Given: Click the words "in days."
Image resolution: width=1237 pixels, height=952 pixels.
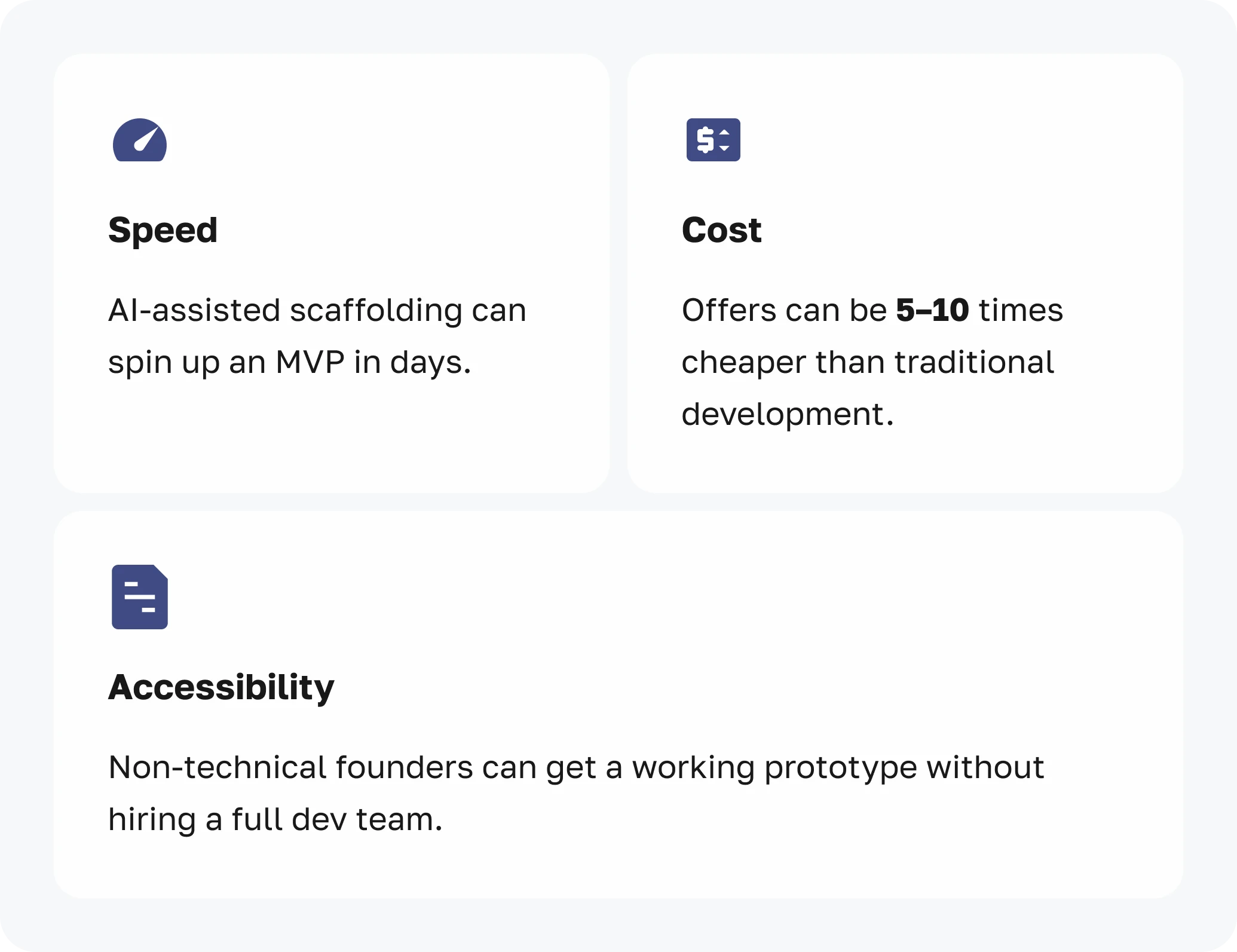Looking at the screenshot, I should pos(412,362).
